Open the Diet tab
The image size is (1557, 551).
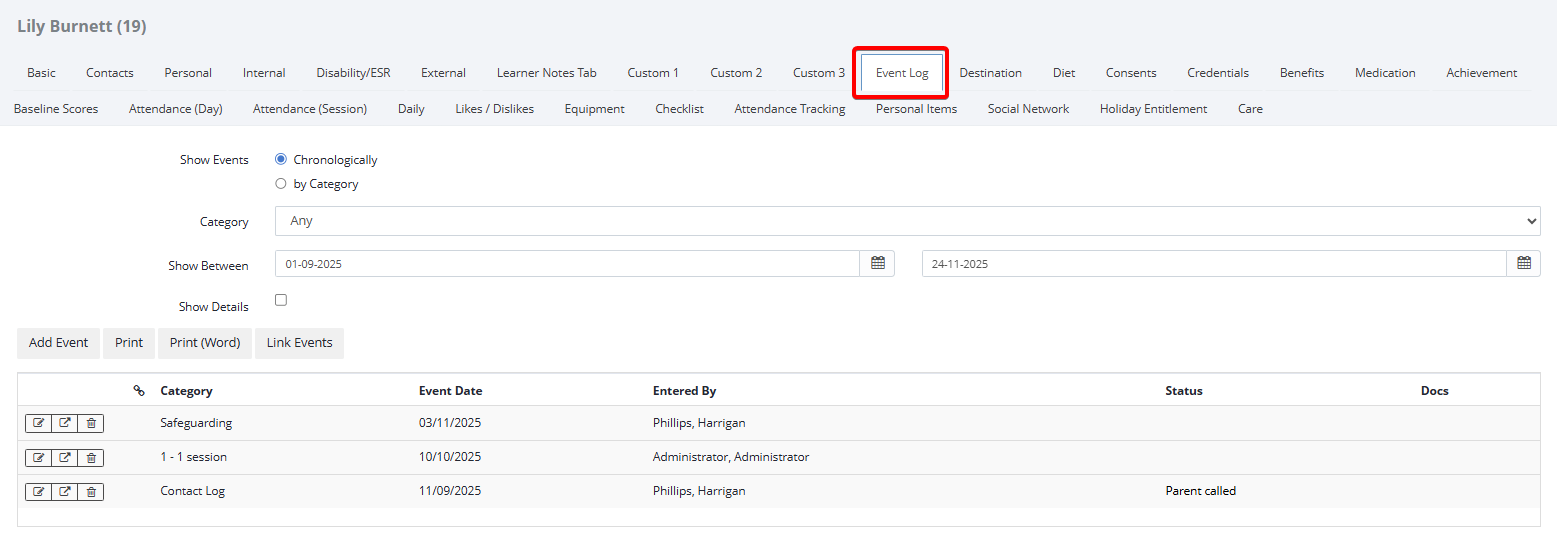(1064, 73)
